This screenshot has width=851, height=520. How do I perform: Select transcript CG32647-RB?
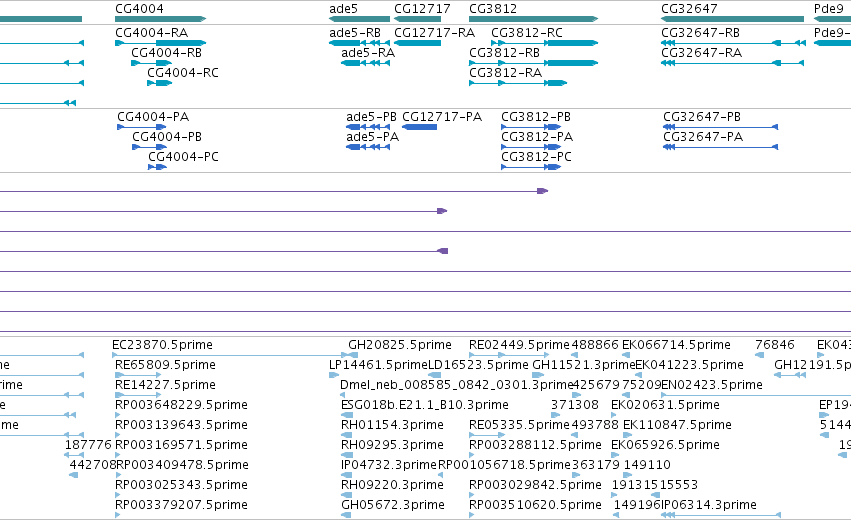(x=700, y=33)
